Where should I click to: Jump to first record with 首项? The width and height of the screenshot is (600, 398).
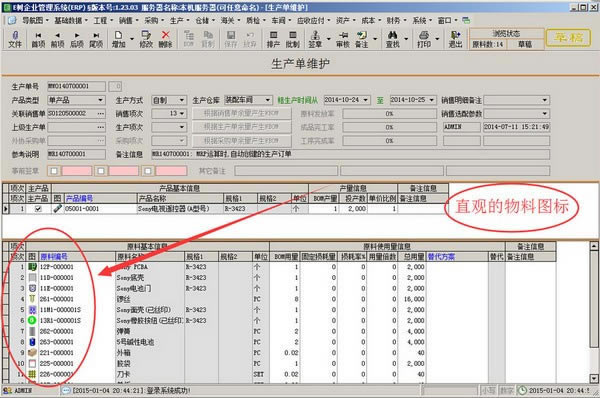[x=38, y=39]
